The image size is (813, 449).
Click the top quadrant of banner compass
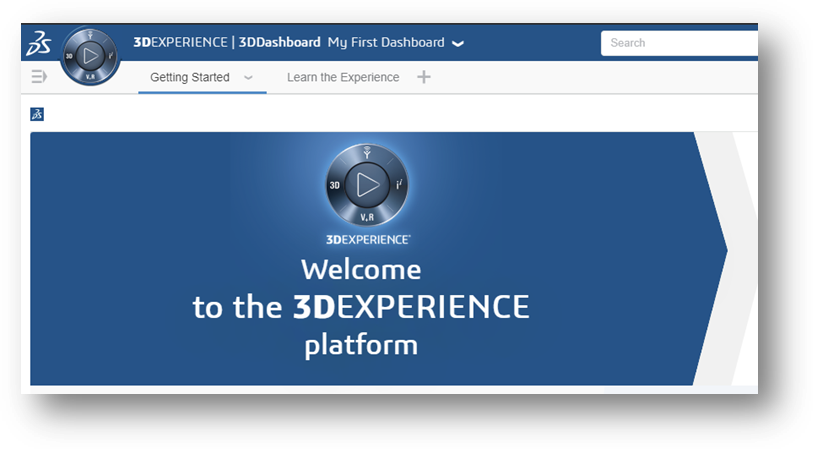(367, 152)
